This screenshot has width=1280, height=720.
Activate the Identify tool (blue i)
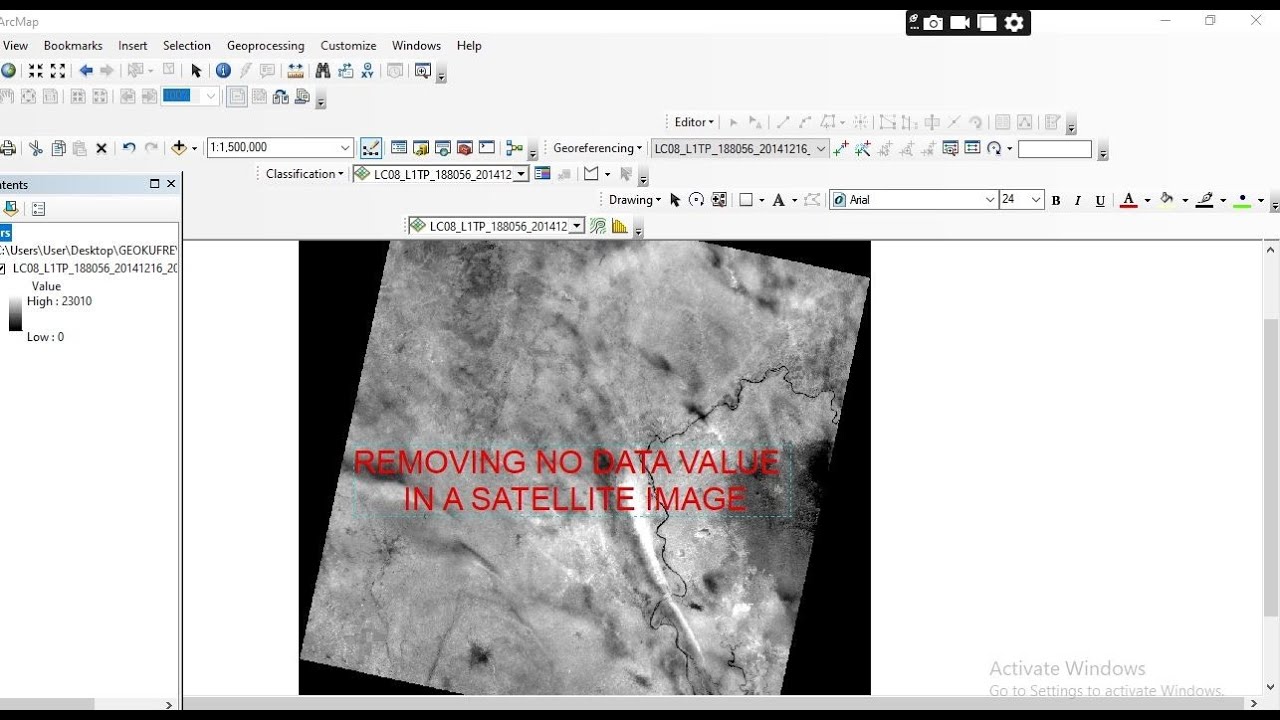tap(223, 71)
